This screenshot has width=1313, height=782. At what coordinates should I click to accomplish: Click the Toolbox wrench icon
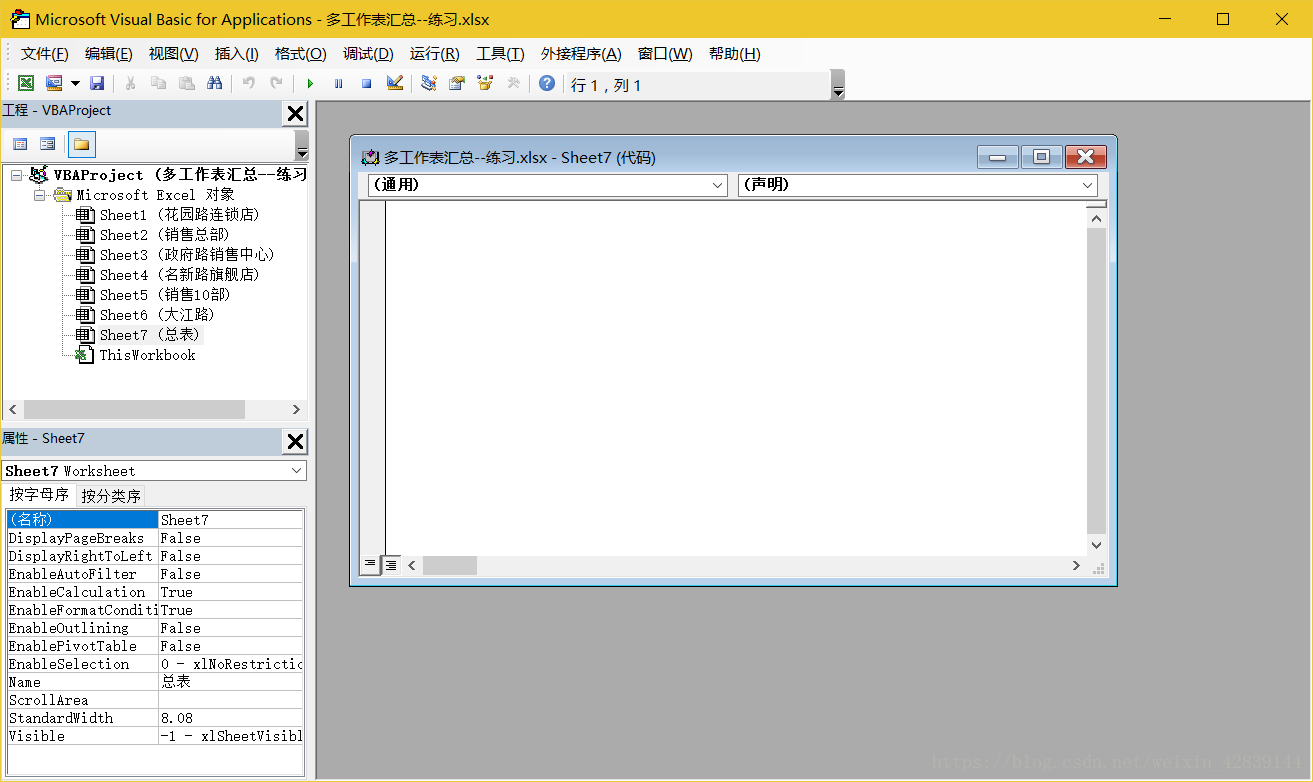(x=513, y=84)
